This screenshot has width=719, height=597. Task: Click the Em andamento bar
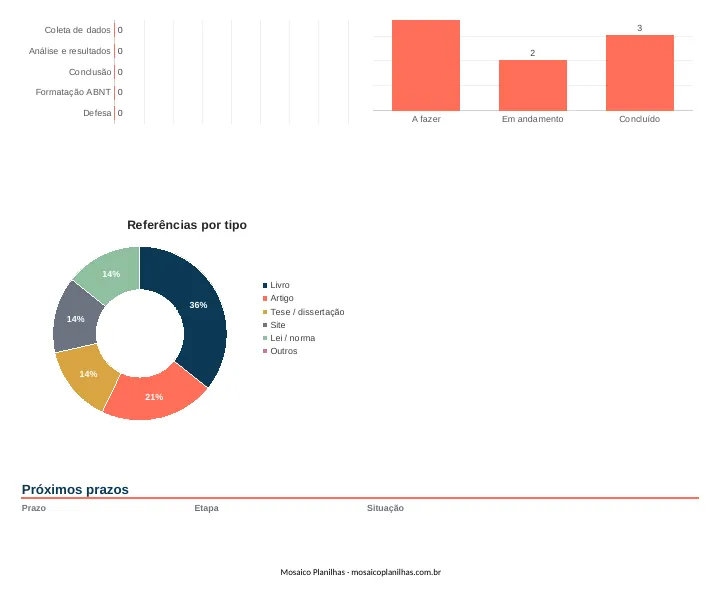click(x=533, y=85)
